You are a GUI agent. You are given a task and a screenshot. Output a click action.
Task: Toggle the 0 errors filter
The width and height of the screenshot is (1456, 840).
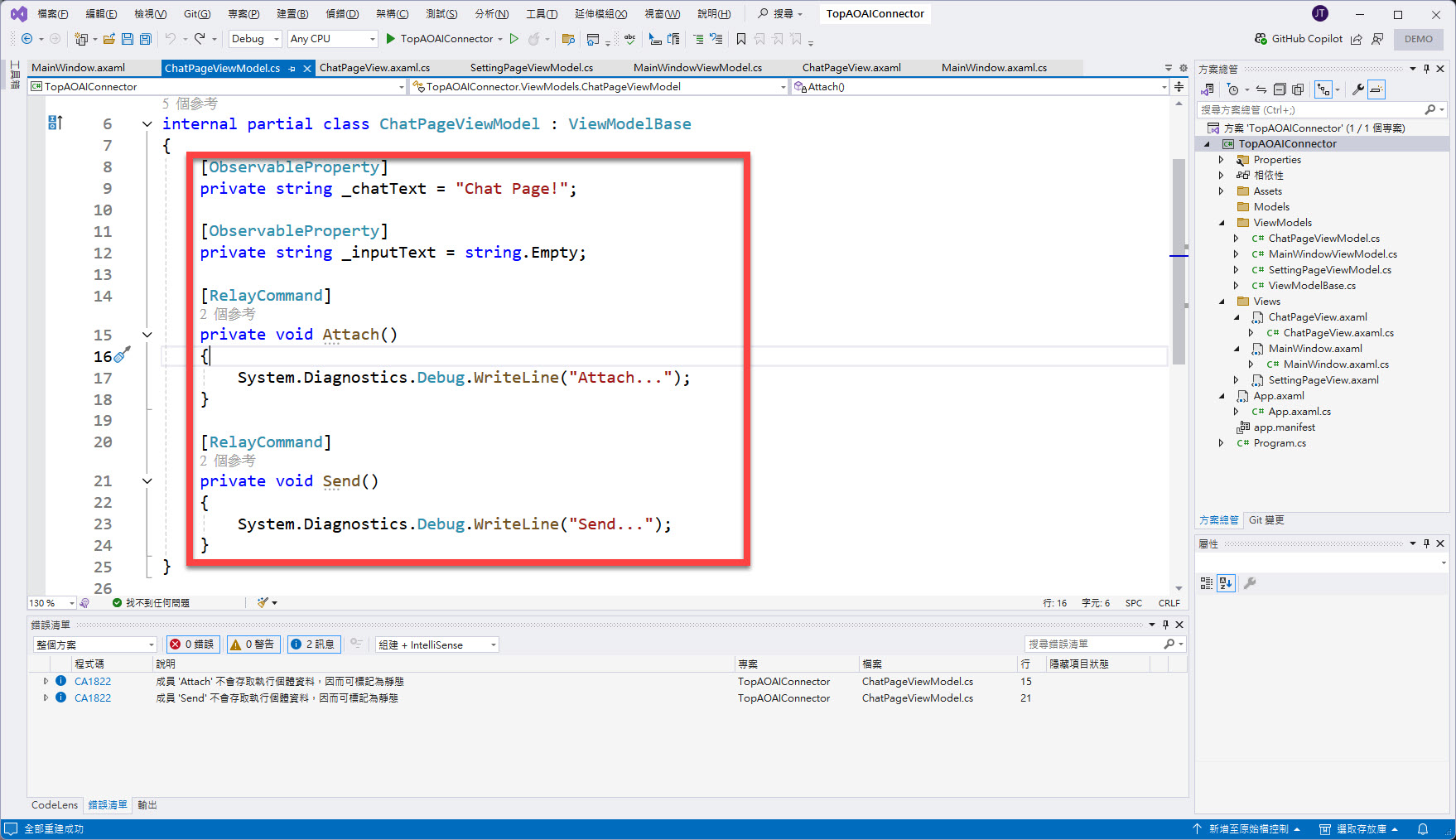coord(192,644)
